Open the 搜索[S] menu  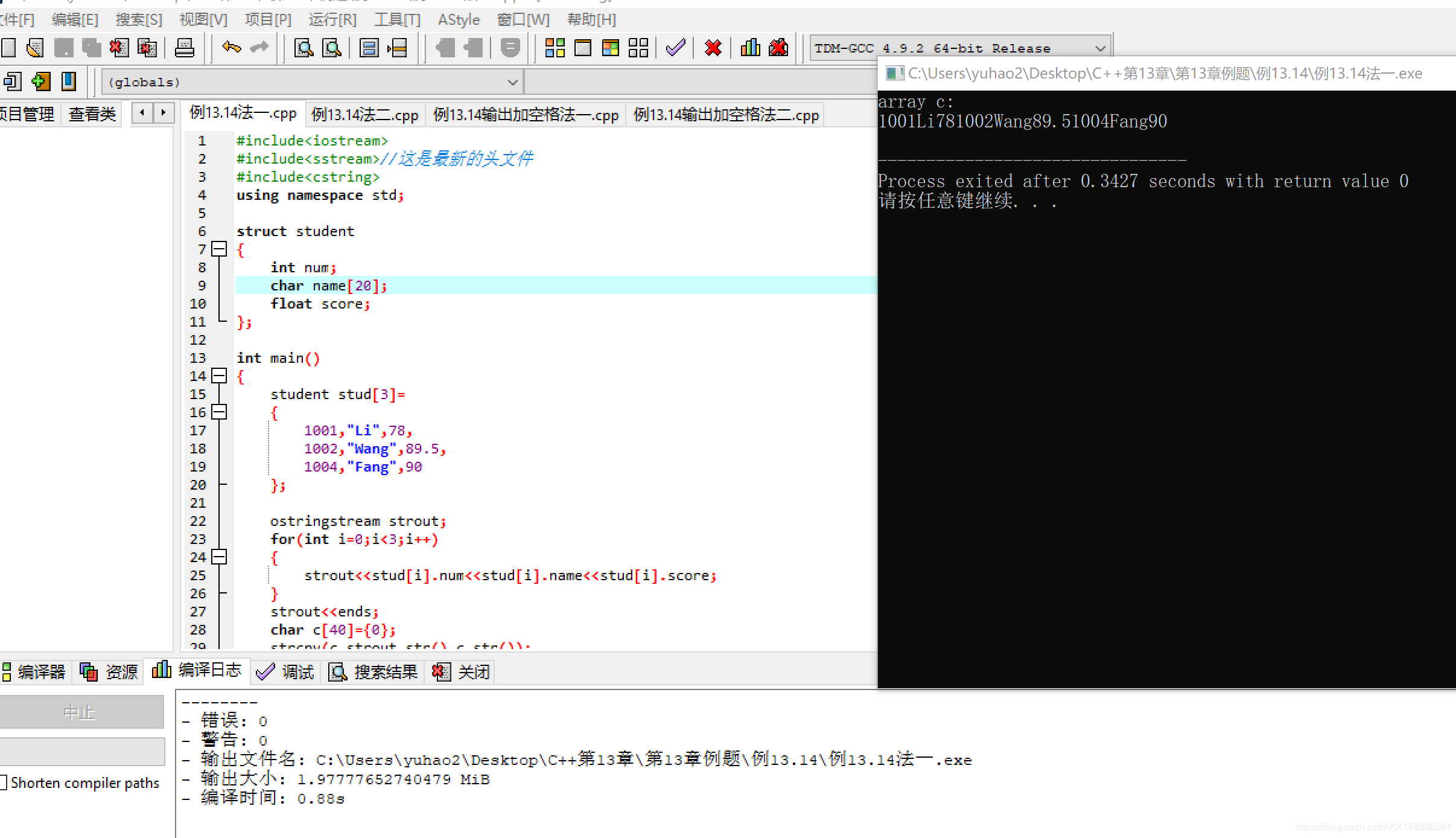[x=139, y=20]
